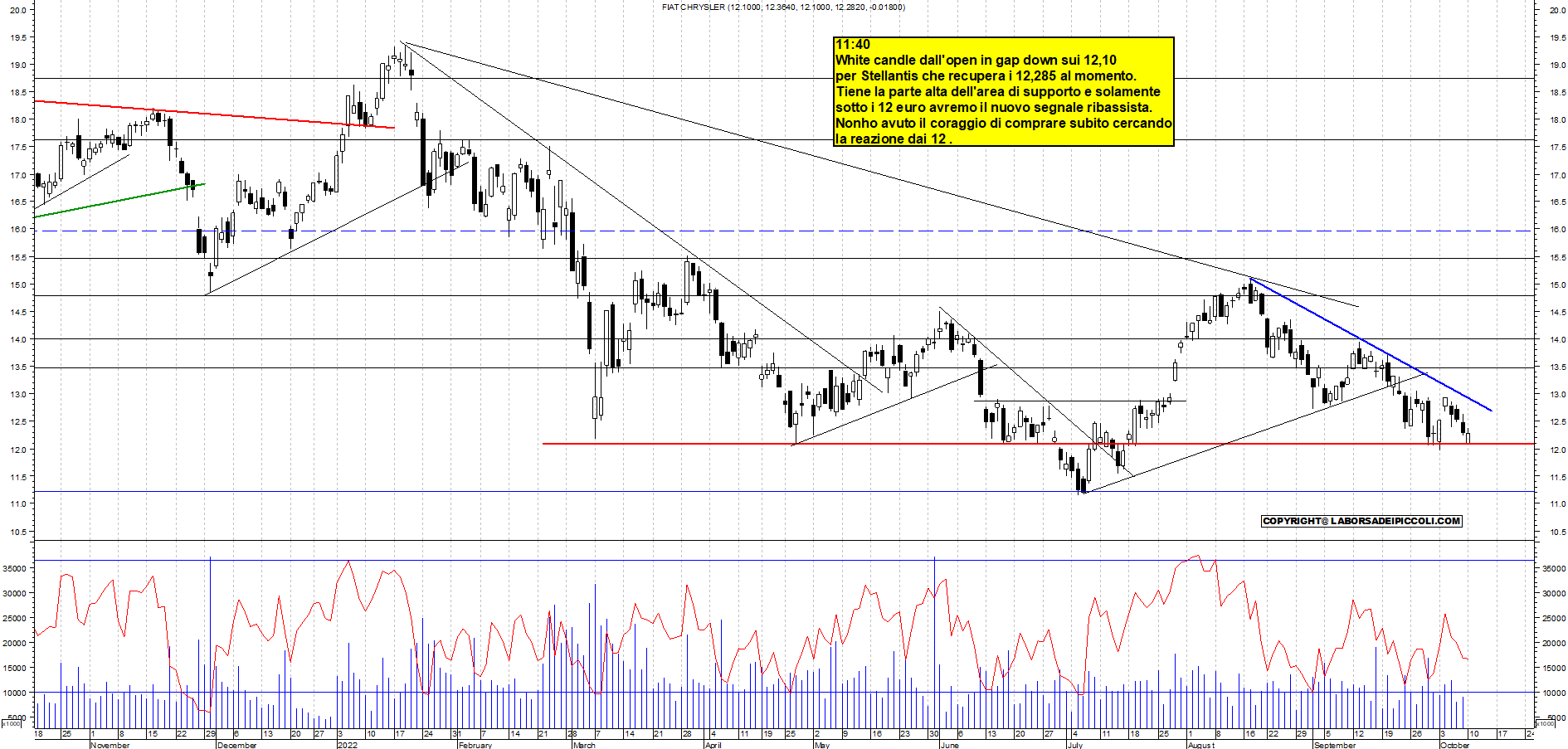This screenshot has width=1568, height=749.
Task: Click the 5000 label on left volume axis
Action: [17, 717]
